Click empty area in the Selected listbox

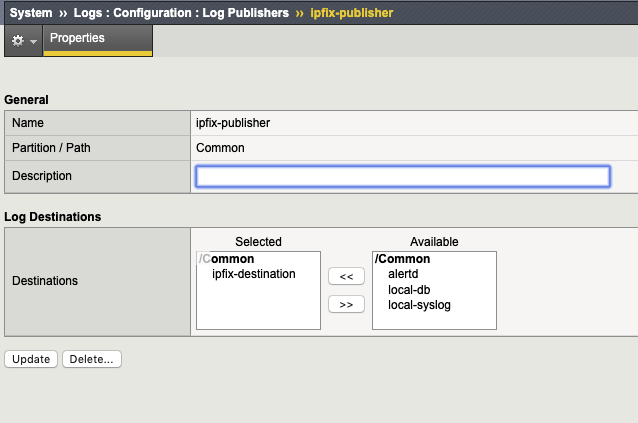[258, 310]
